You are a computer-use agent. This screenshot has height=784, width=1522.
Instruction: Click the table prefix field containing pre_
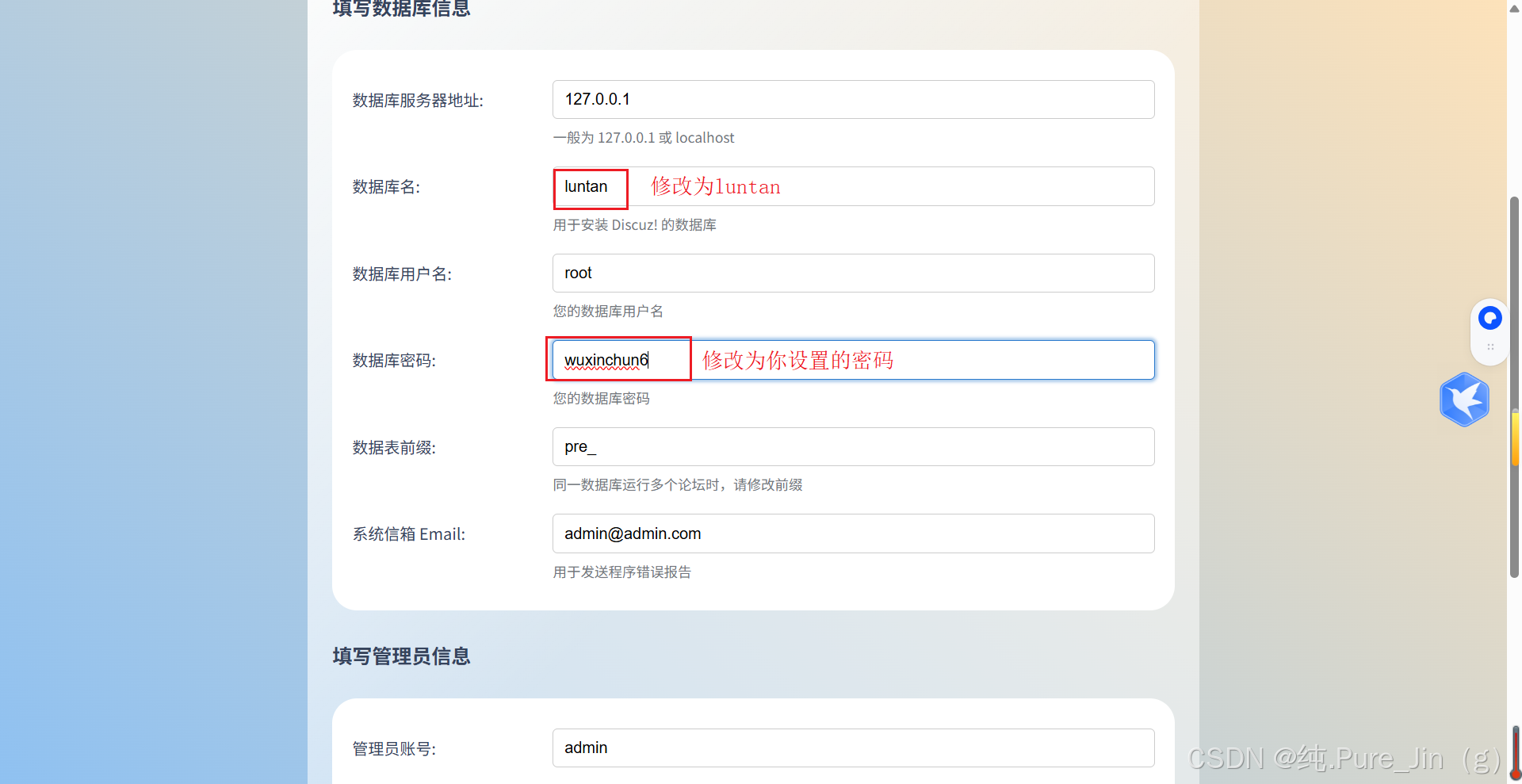click(853, 446)
